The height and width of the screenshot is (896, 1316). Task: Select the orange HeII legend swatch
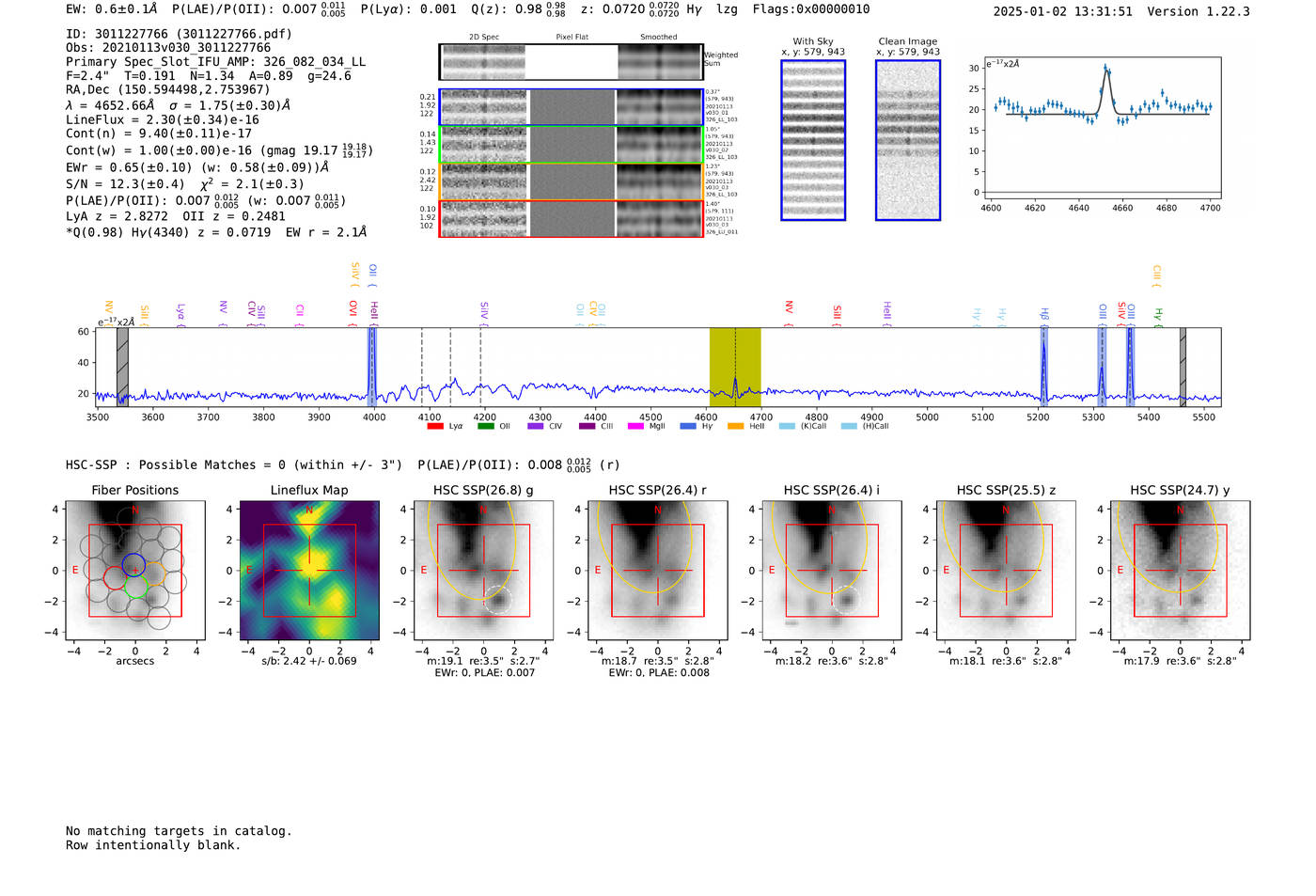tap(735, 427)
